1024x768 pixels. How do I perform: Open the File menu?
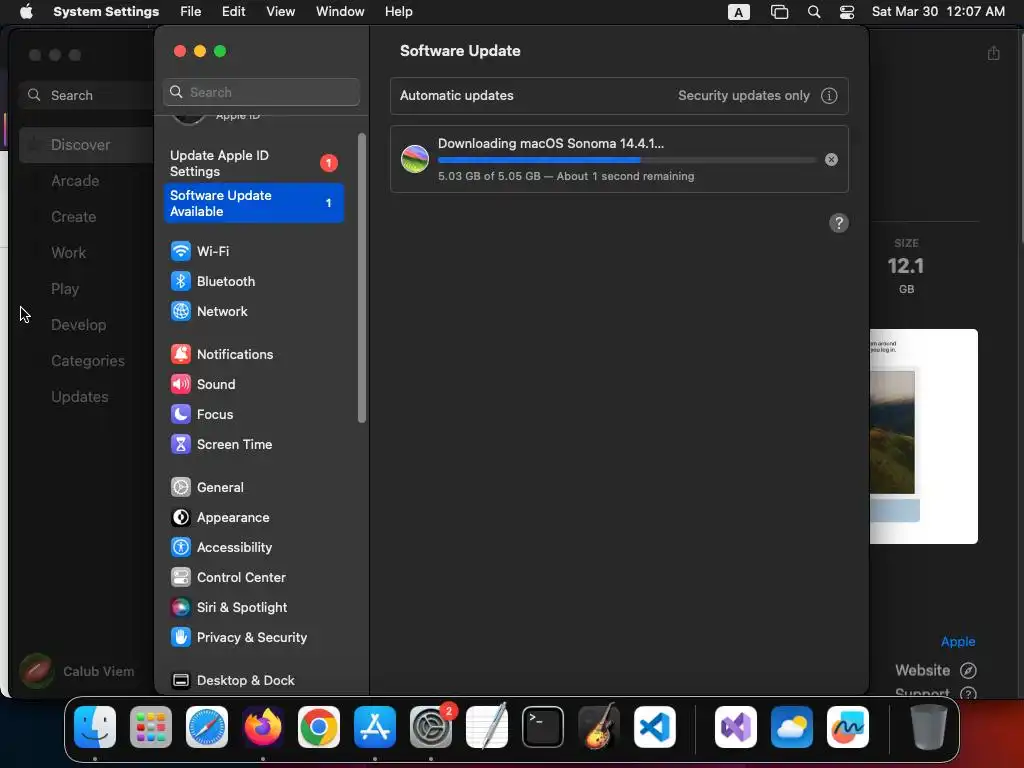point(191,12)
